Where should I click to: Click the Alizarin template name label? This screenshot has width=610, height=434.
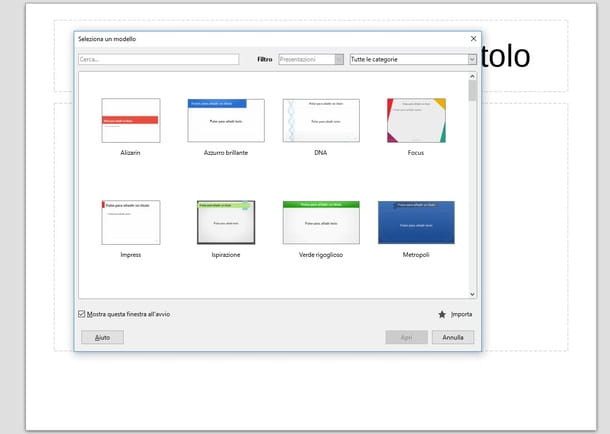tap(130, 153)
